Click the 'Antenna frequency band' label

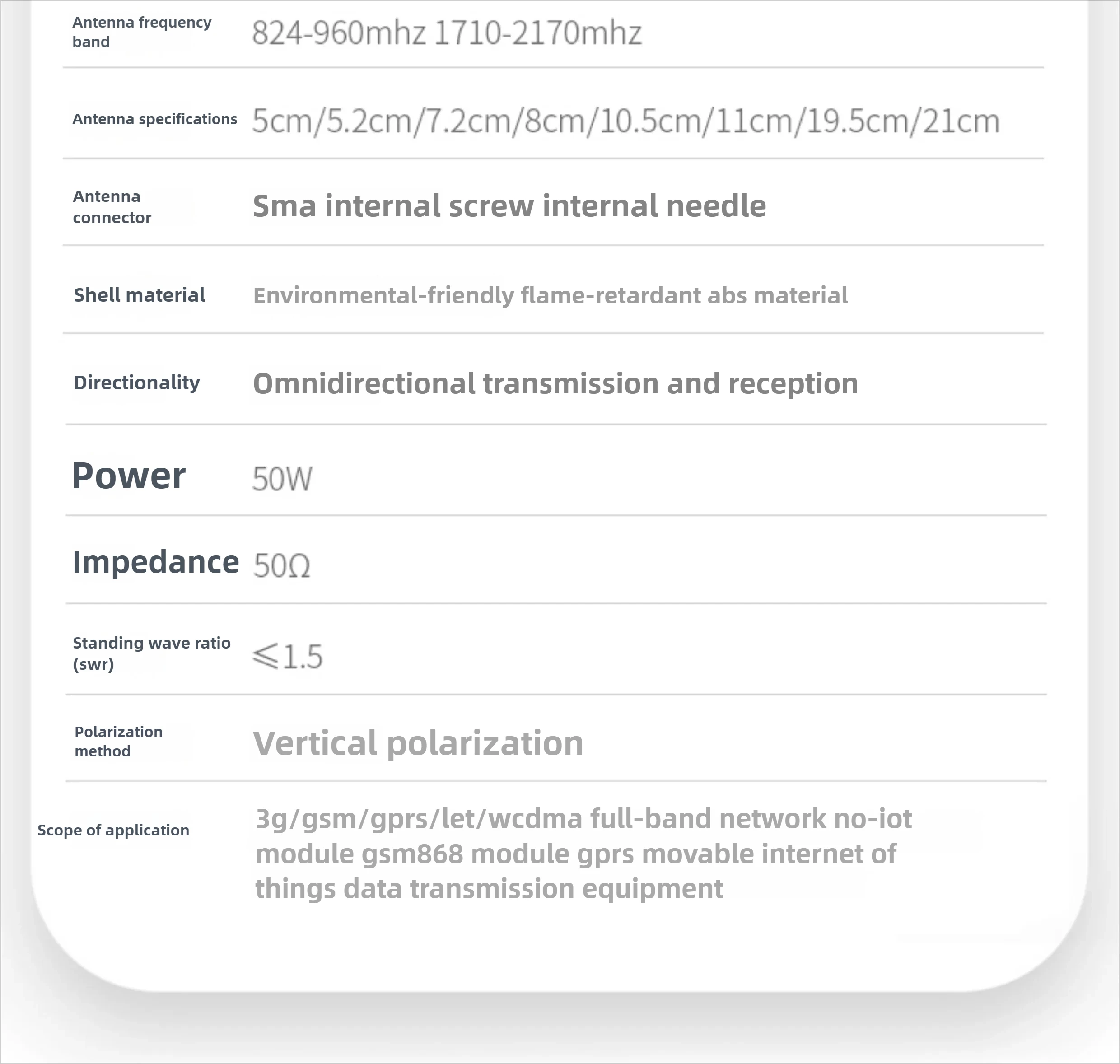point(141,32)
